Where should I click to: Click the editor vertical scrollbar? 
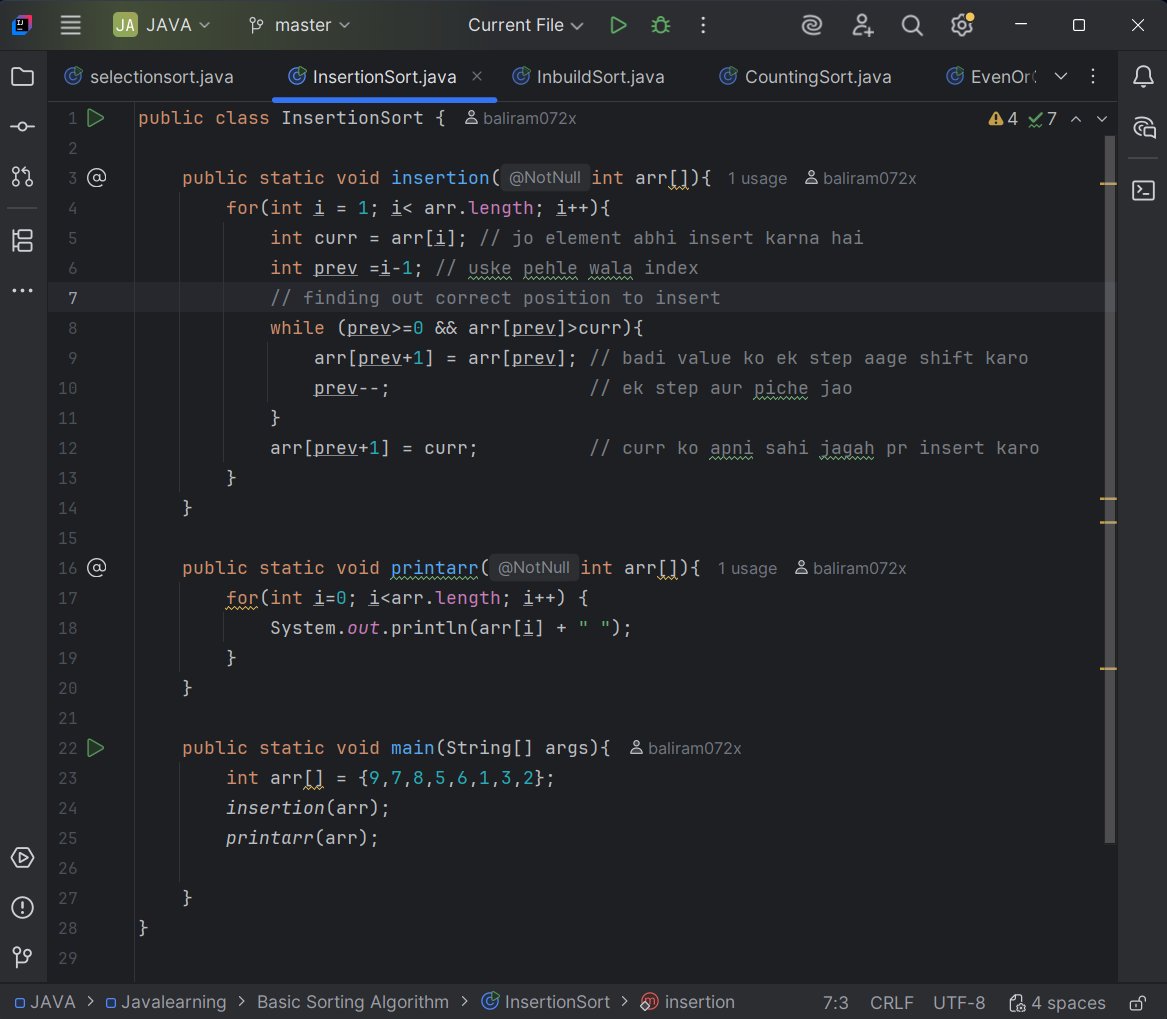coord(1110,489)
